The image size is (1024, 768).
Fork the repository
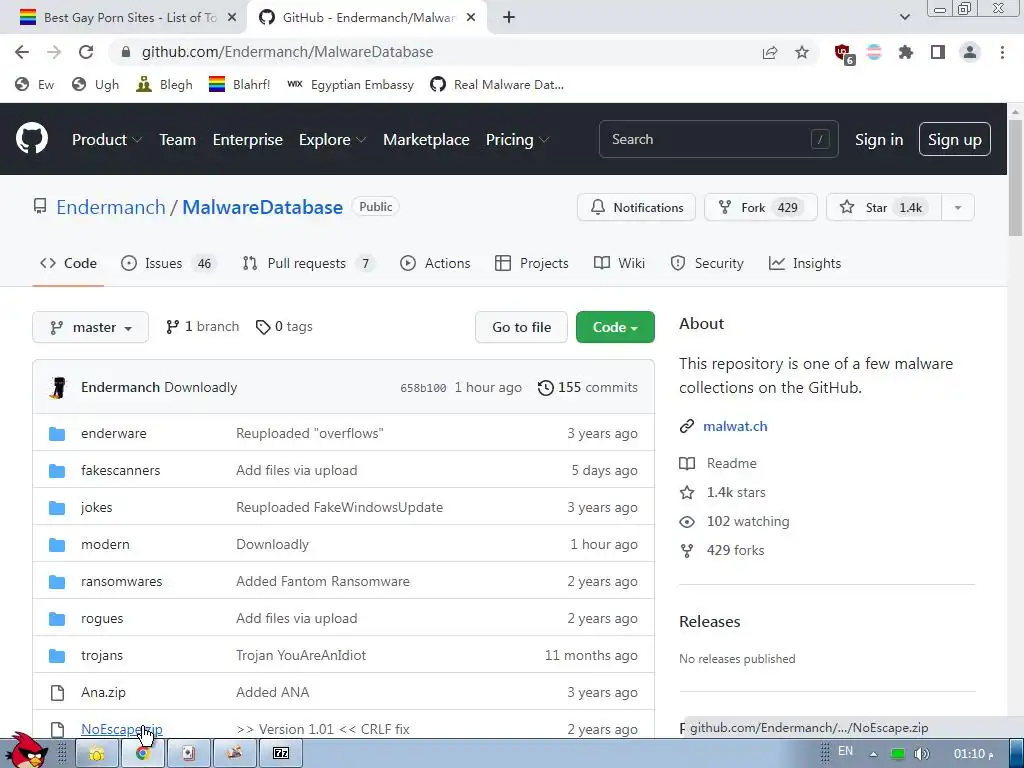[760, 207]
